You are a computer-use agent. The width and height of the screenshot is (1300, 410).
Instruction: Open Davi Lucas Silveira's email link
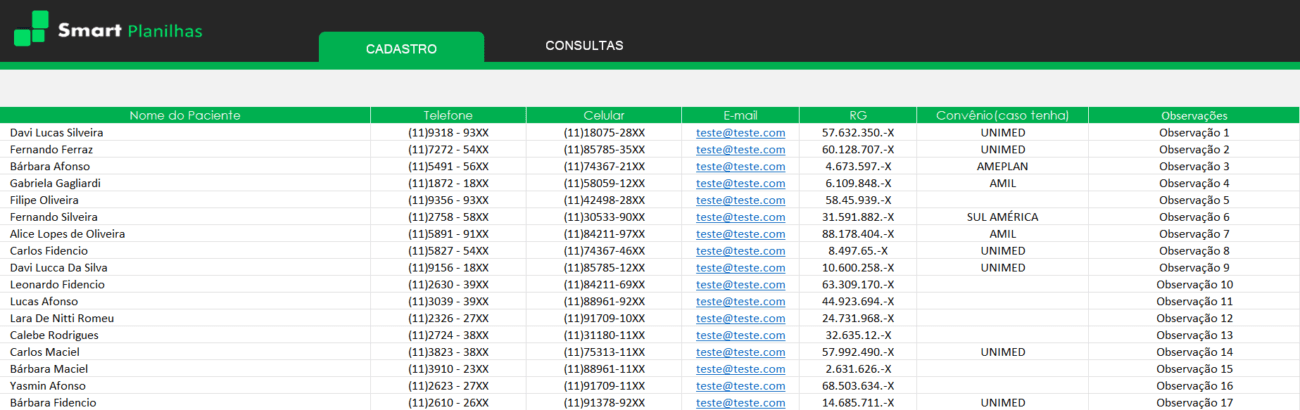(740, 133)
